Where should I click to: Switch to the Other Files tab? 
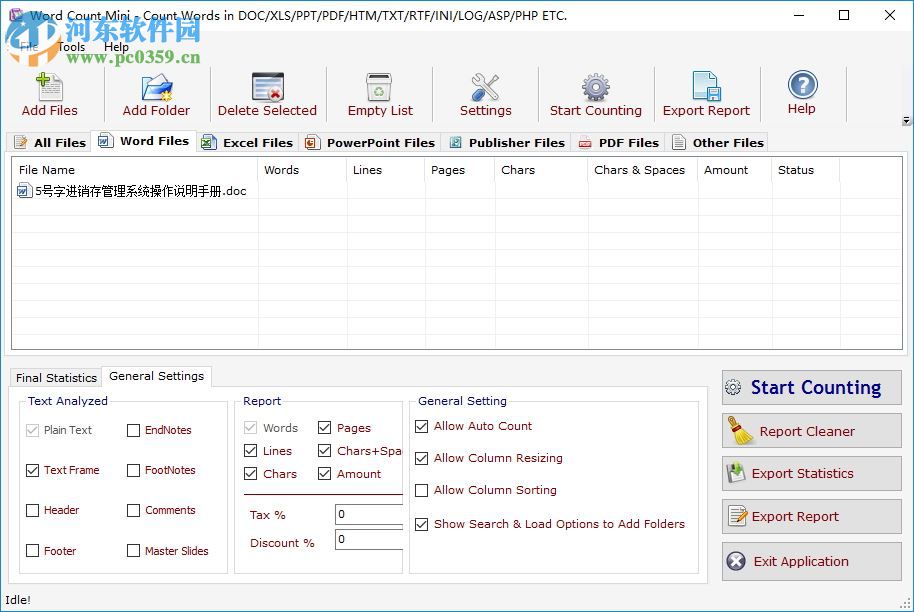pyautogui.click(x=718, y=142)
